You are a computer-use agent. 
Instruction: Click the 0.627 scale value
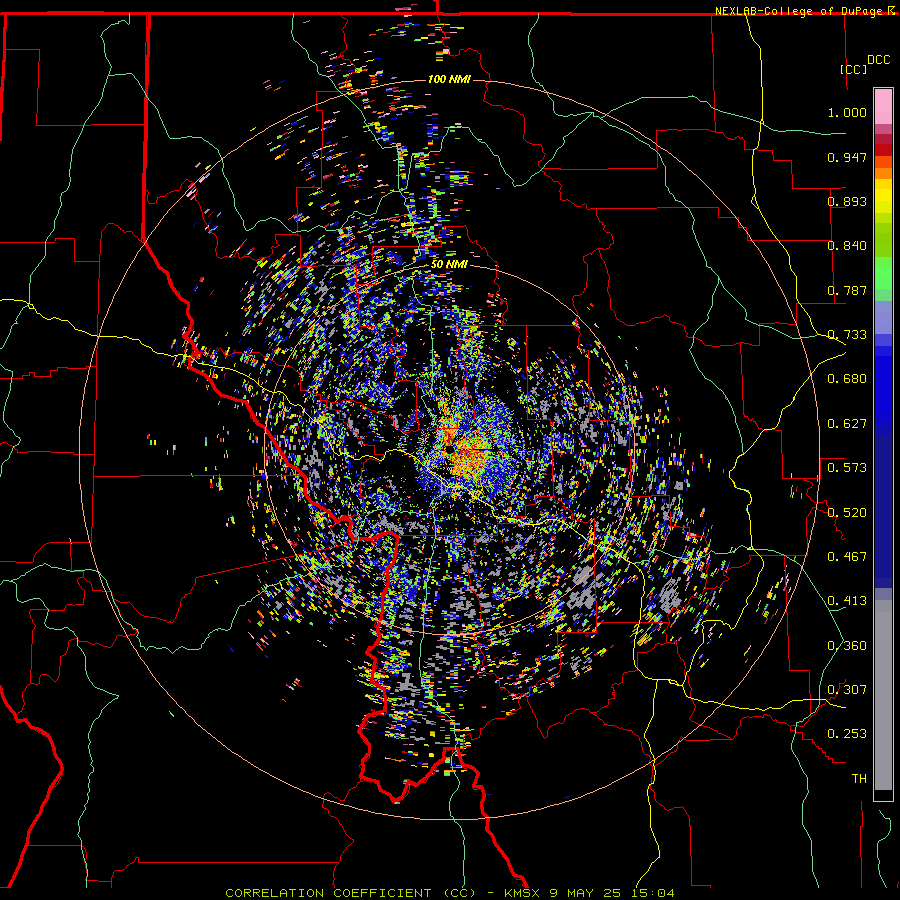(x=847, y=424)
